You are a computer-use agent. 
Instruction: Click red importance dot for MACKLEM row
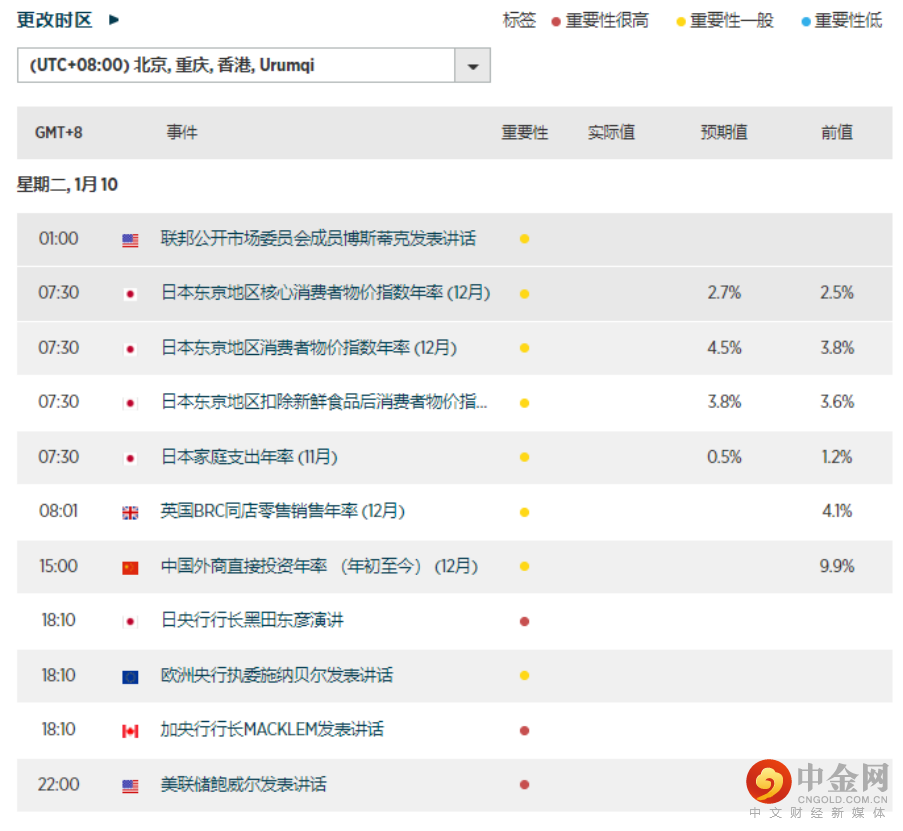pos(524,731)
